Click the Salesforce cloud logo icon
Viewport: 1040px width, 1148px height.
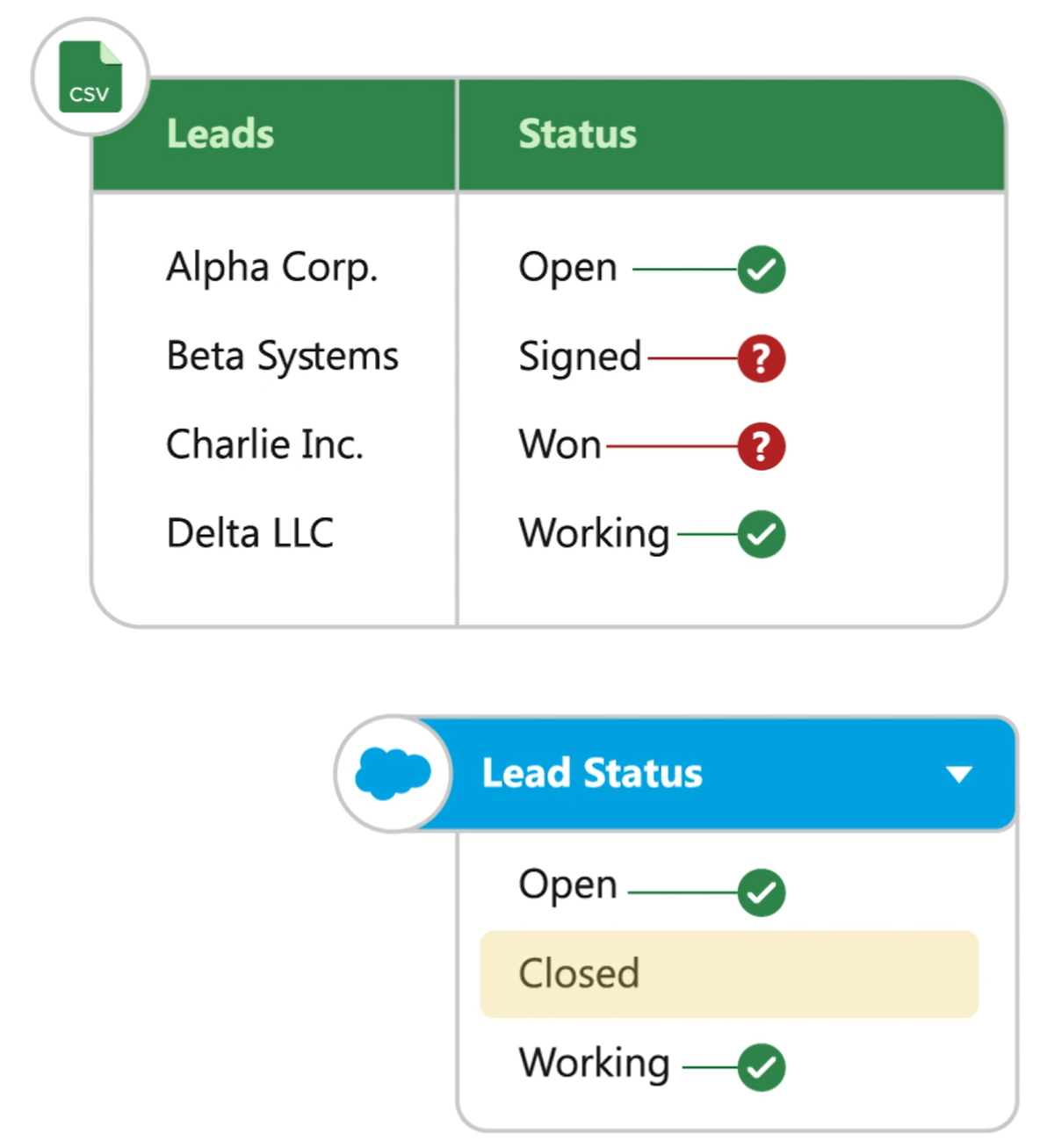[x=393, y=774]
